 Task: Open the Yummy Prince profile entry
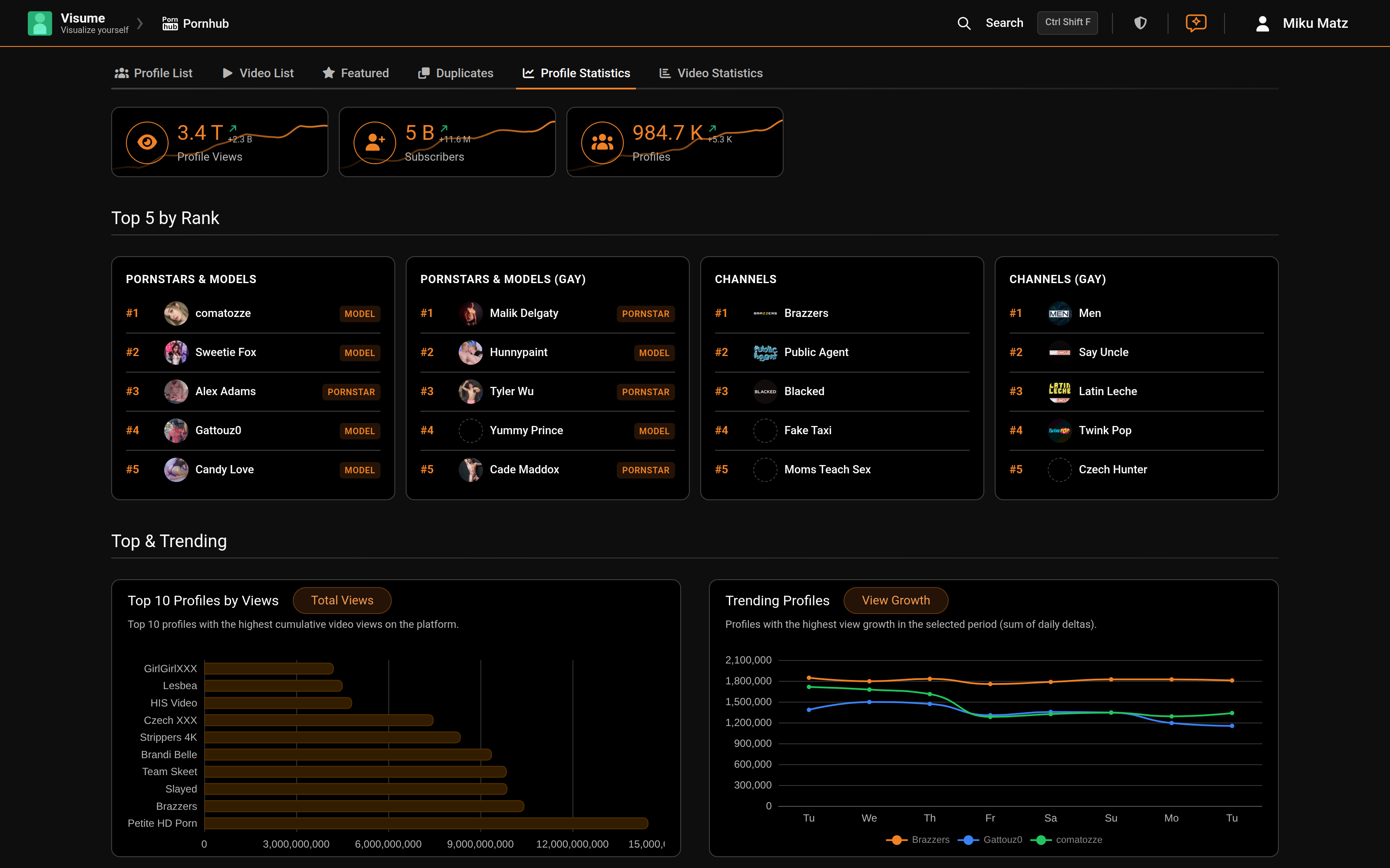click(x=547, y=431)
